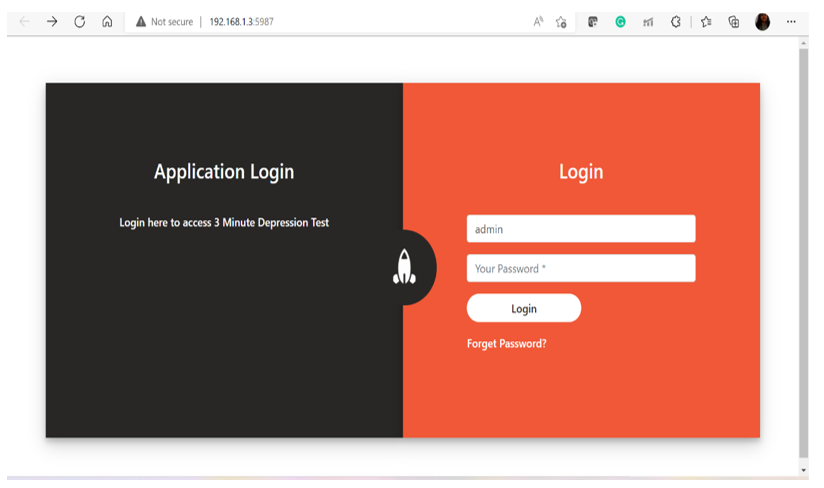Open the Favorites list icon
The height and width of the screenshot is (488, 824).
(x=706, y=21)
